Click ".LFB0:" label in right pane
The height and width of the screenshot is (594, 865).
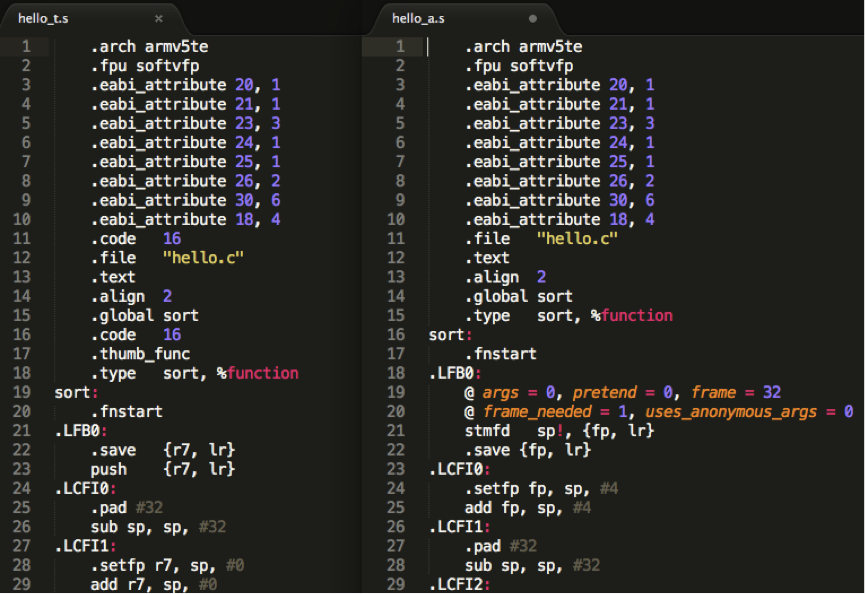[455, 373]
